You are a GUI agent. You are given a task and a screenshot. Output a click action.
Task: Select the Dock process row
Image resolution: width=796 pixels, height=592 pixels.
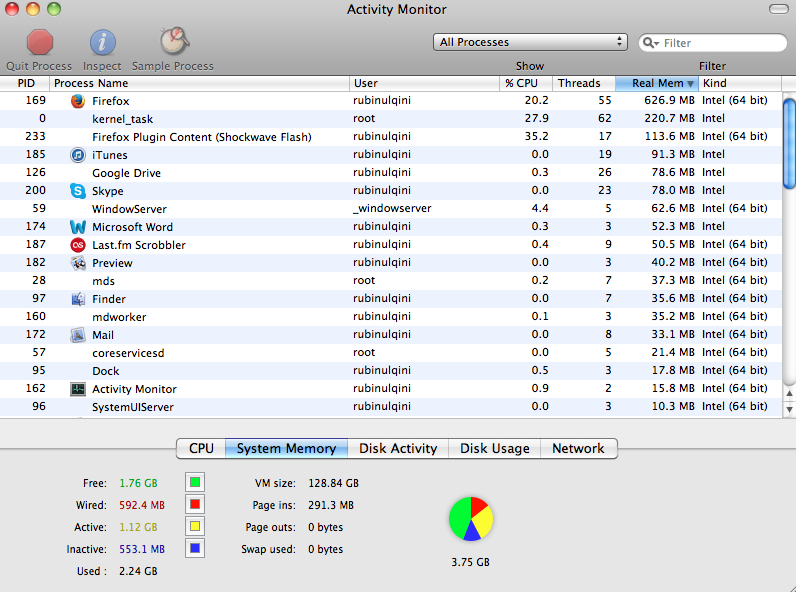point(391,371)
